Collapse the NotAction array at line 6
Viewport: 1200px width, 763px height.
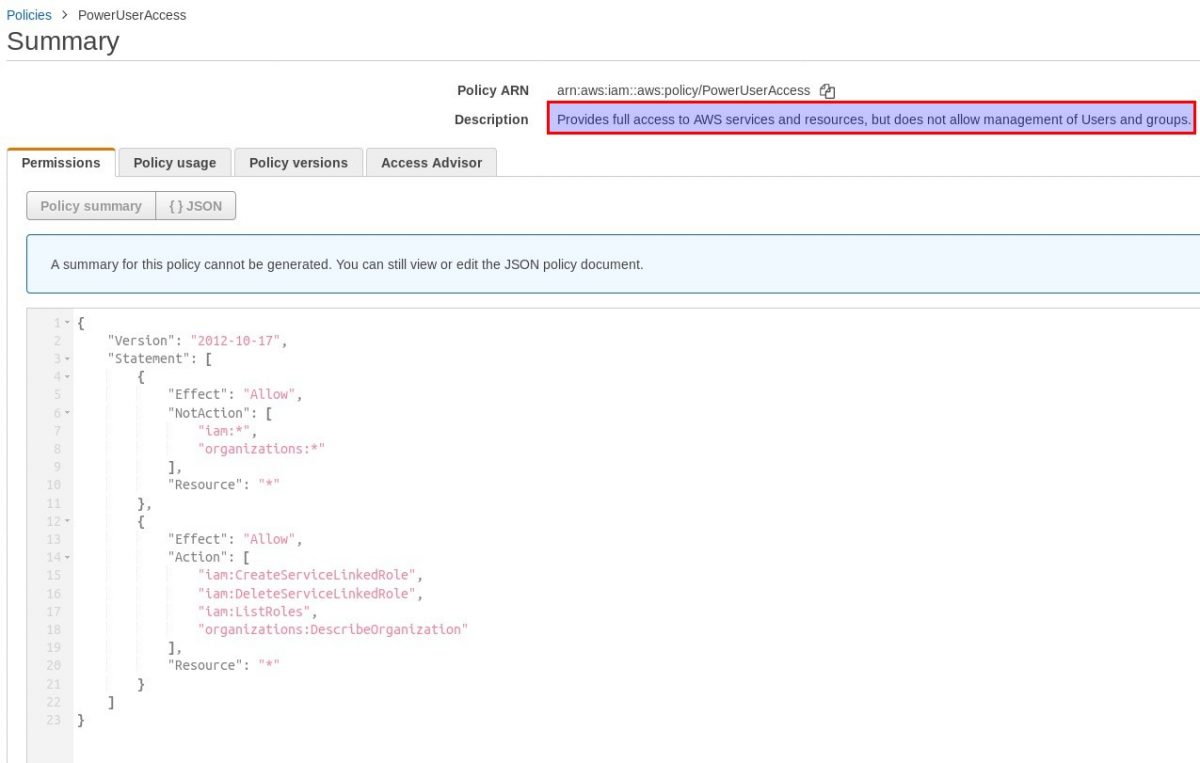(x=68, y=413)
